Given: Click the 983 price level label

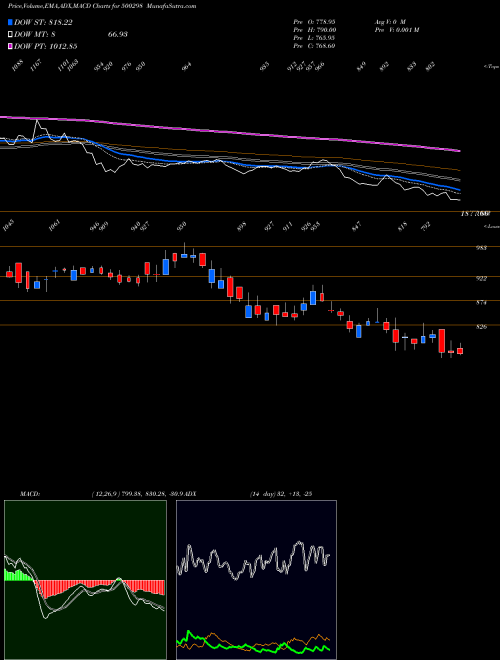Looking at the screenshot, I should pyautogui.click(x=481, y=248).
